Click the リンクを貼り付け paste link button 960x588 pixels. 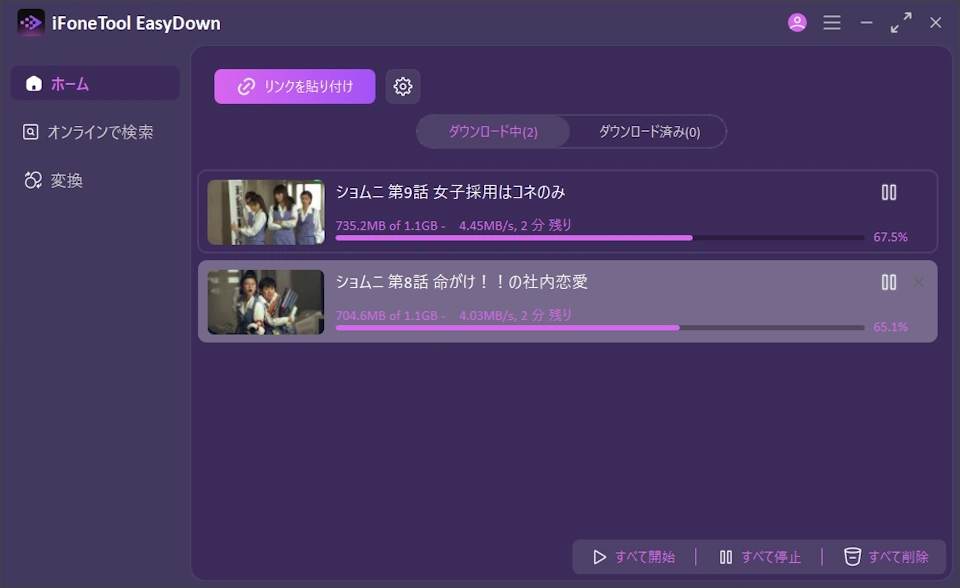pyautogui.click(x=295, y=87)
